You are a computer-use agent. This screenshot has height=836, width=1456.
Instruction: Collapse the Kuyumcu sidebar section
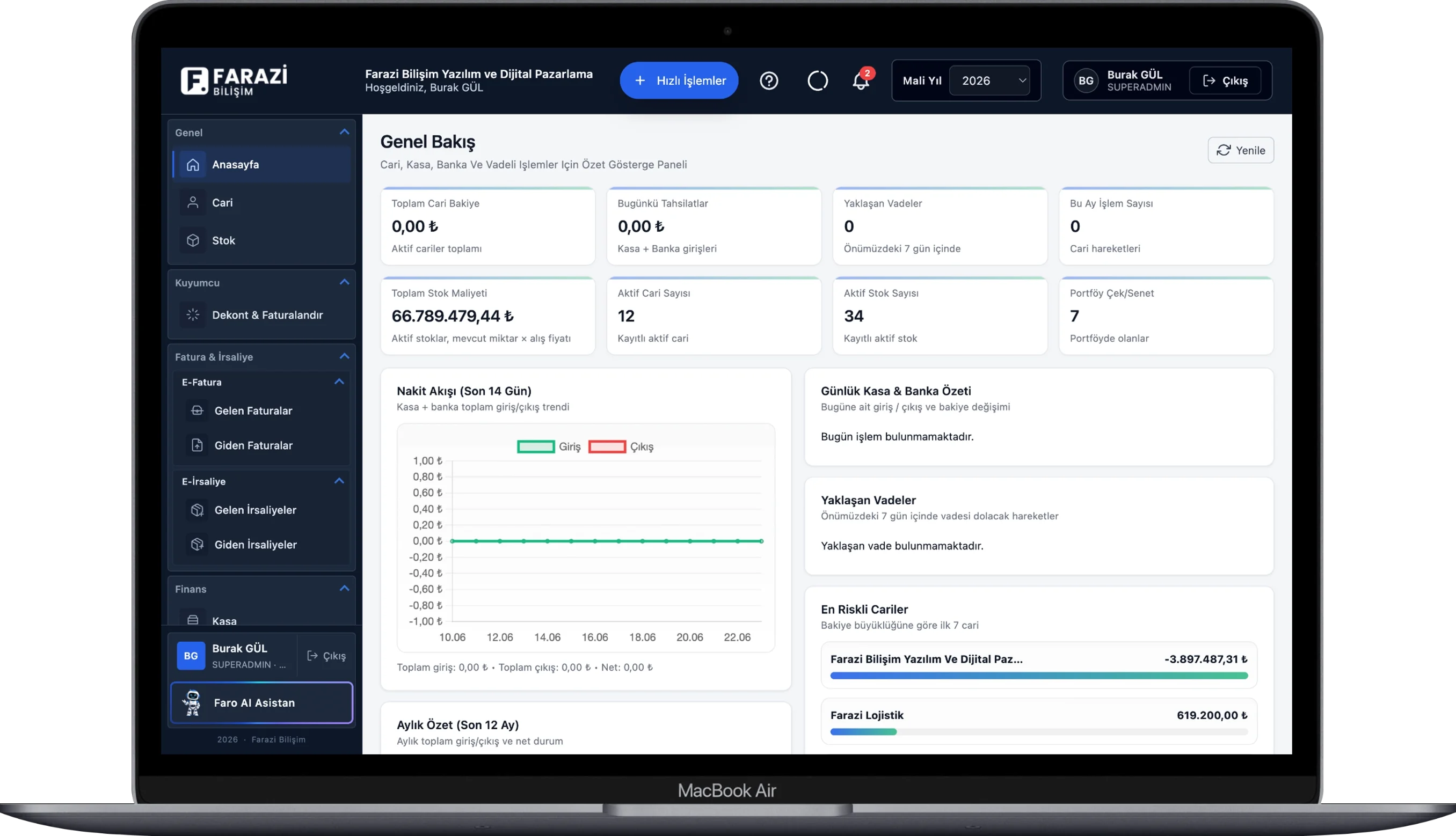pos(344,282)
